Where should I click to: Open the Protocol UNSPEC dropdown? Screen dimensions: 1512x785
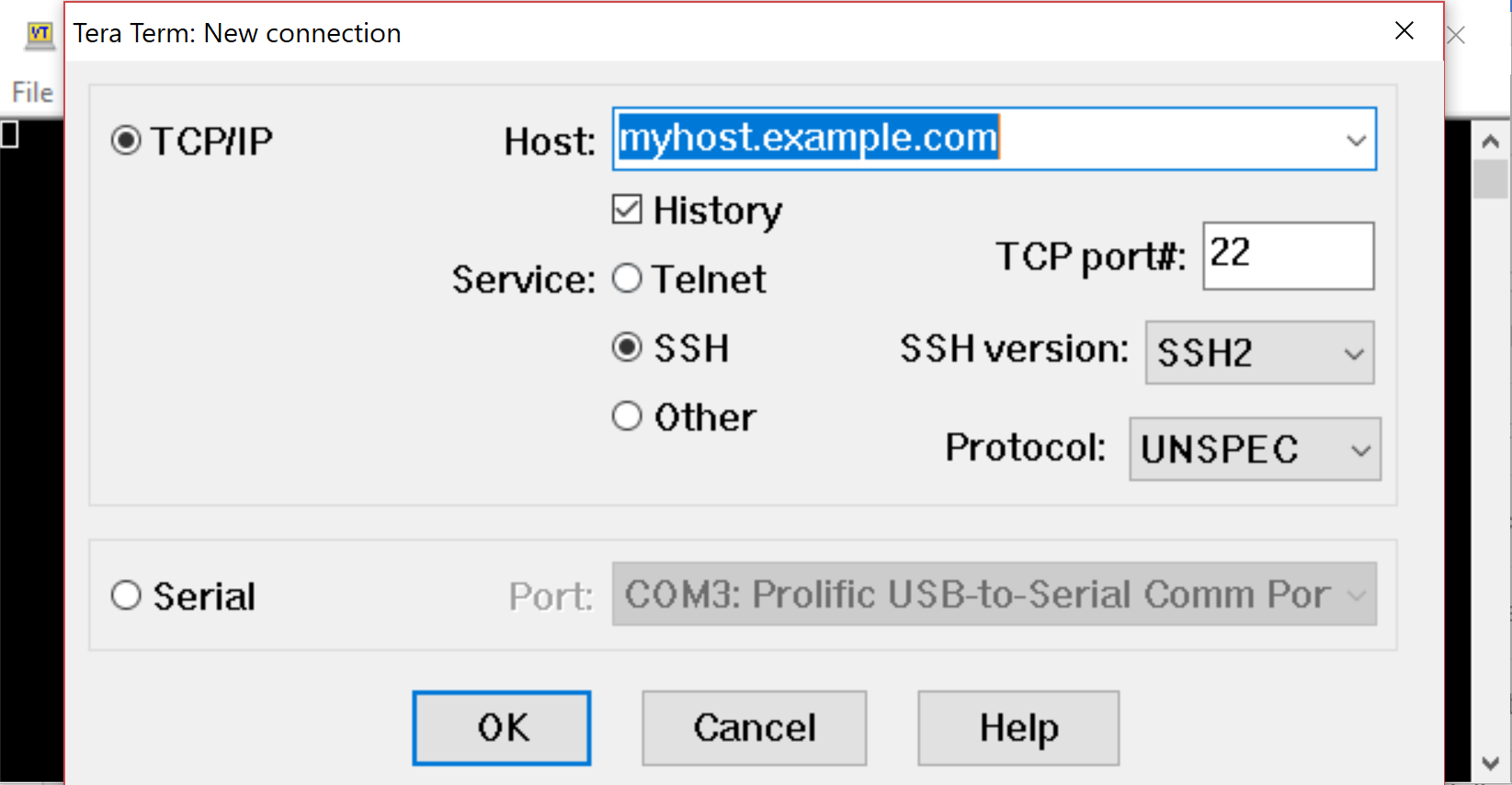click(x=1255, y=449)
